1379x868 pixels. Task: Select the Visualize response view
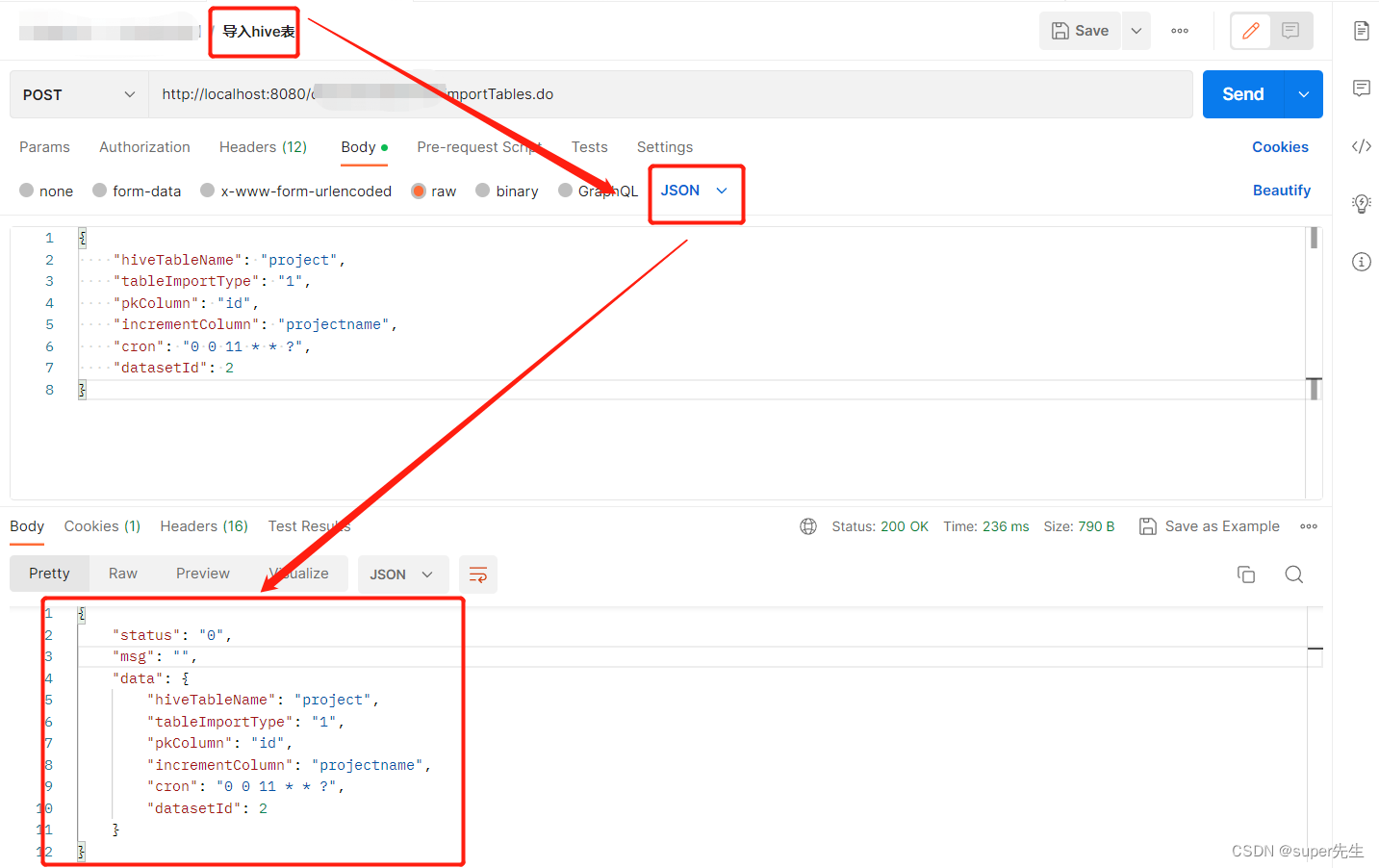click(x=300, y=574)
